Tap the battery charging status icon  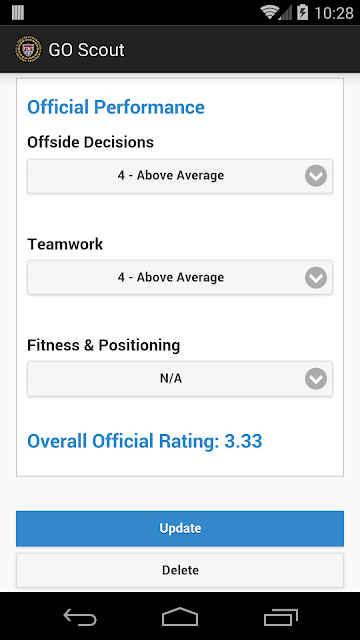pos(302,12)
